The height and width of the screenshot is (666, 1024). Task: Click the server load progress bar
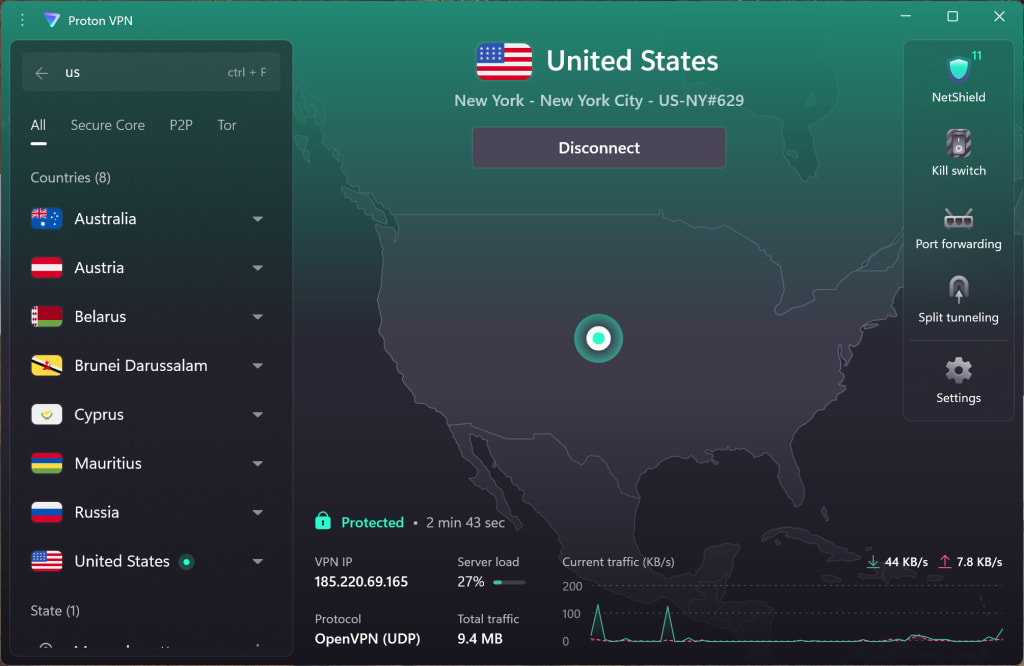[x=509, y=582]
